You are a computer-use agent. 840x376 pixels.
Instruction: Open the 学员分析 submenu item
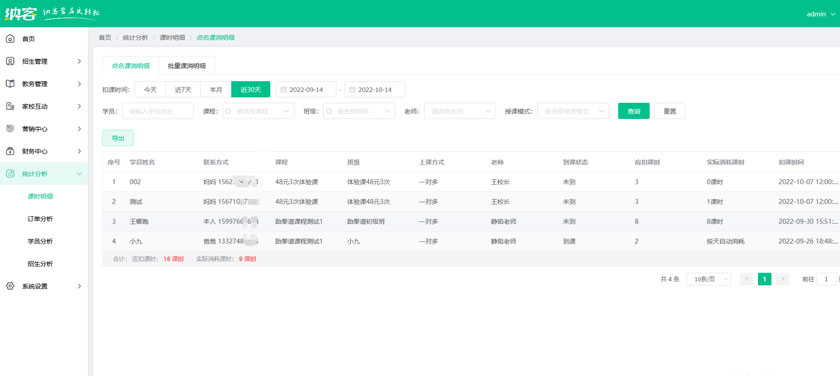coord(40,242)
